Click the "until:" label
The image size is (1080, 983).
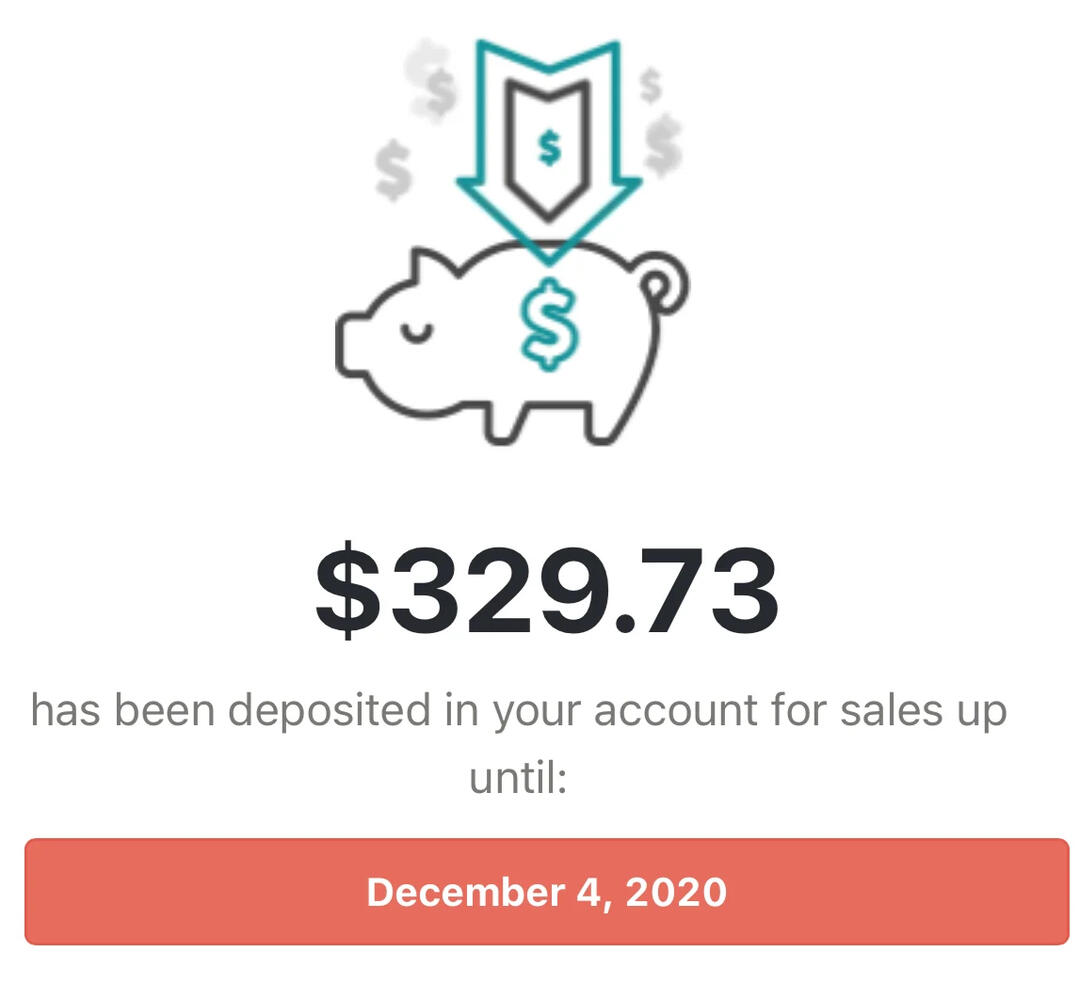(518, 779)
